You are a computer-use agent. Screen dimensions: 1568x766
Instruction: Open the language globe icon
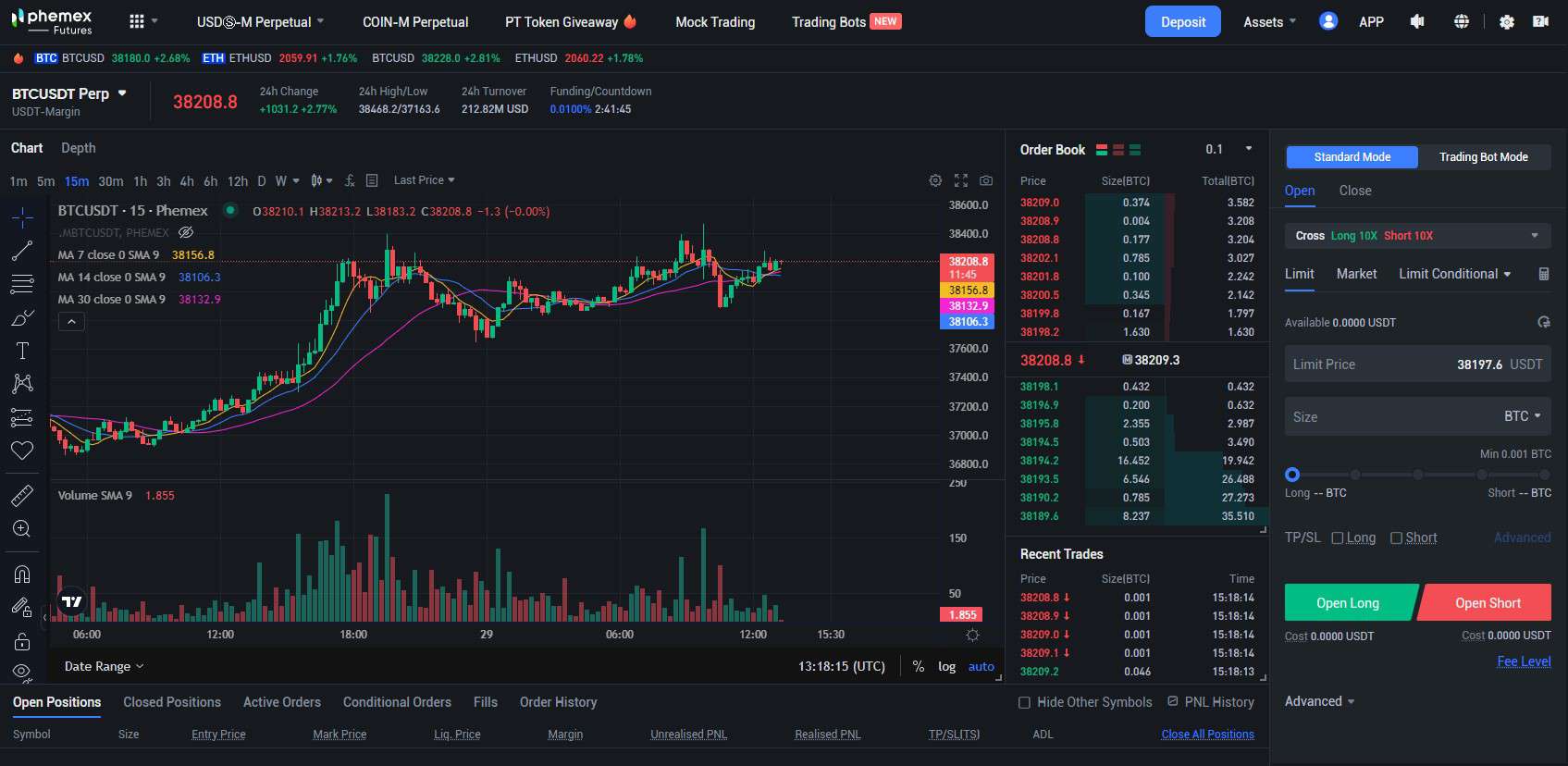1462,21
